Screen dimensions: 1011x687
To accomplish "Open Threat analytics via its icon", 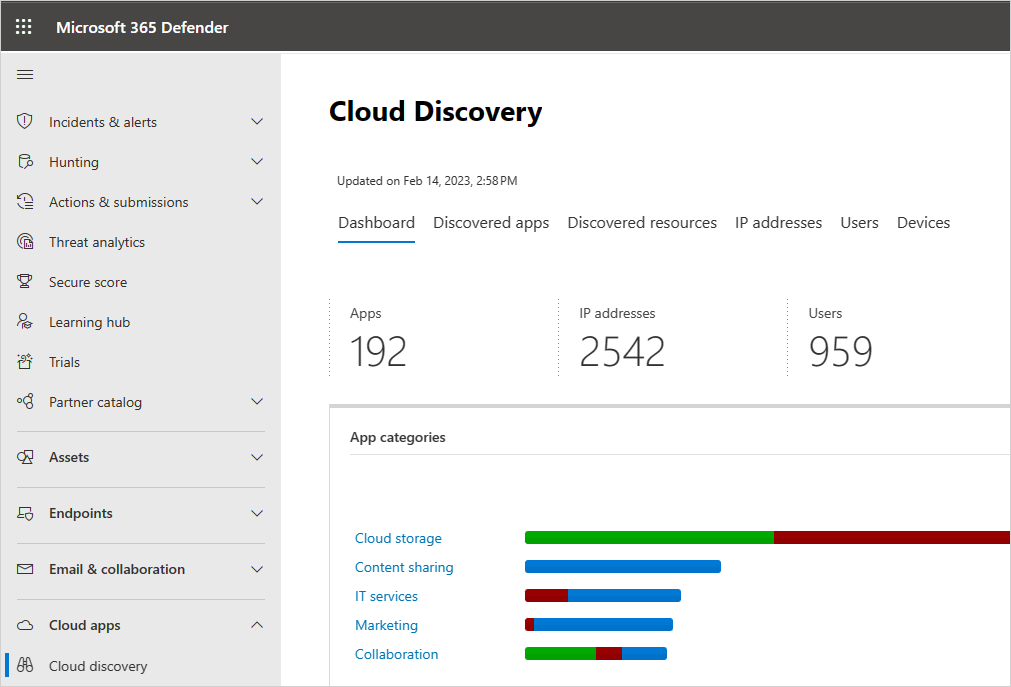I will pos(24,241).
